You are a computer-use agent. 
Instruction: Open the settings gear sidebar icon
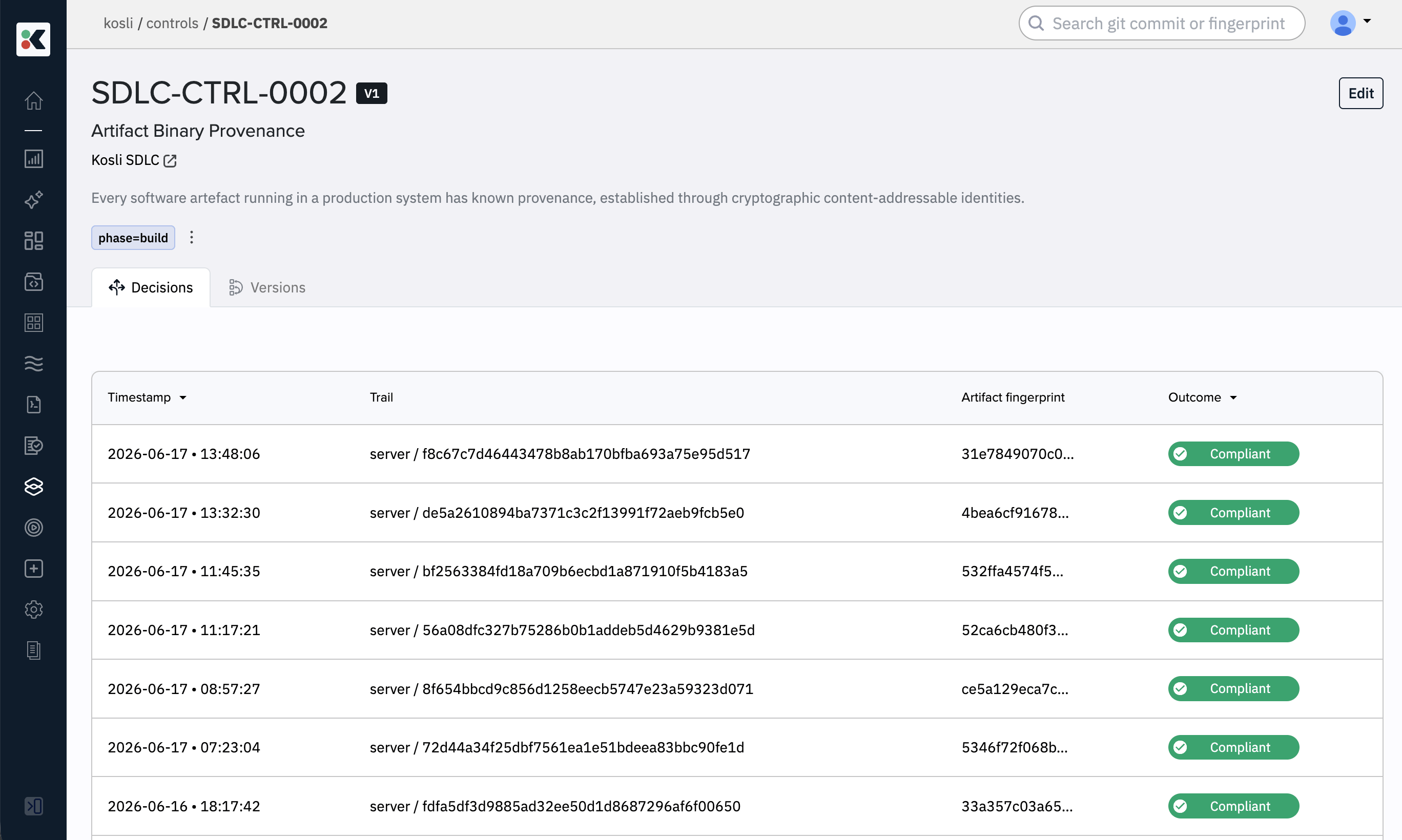pyautogui.click(x=33, y=609)
